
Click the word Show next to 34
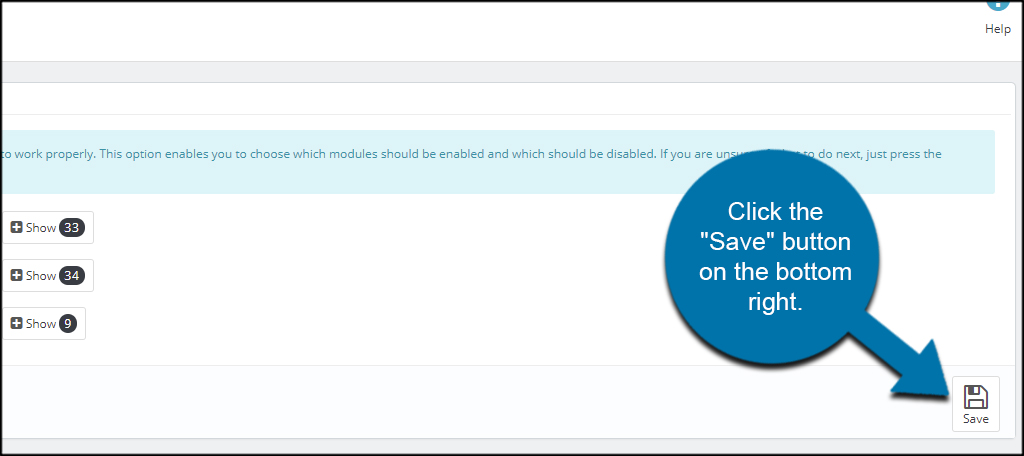(41, 276)
